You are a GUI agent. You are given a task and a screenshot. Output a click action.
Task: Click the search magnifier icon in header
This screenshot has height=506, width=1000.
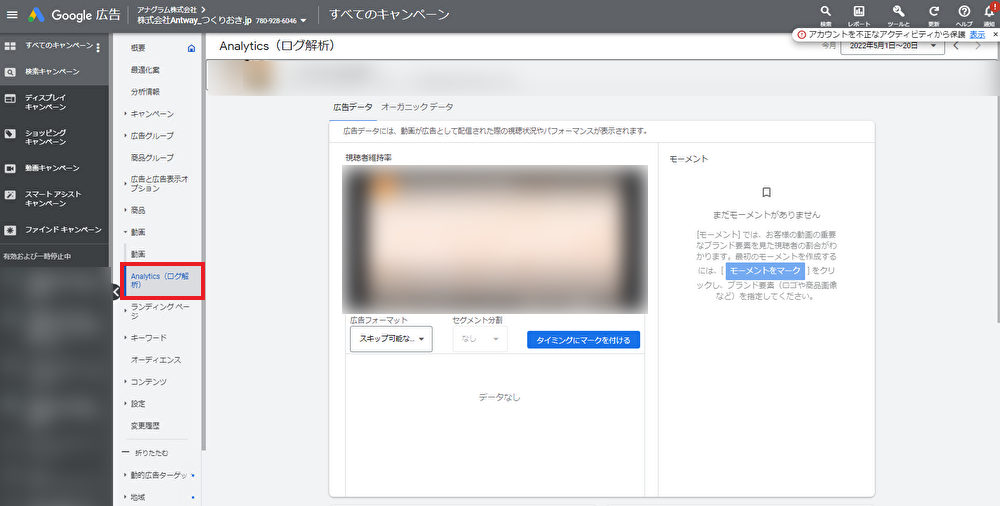point(825,12)
